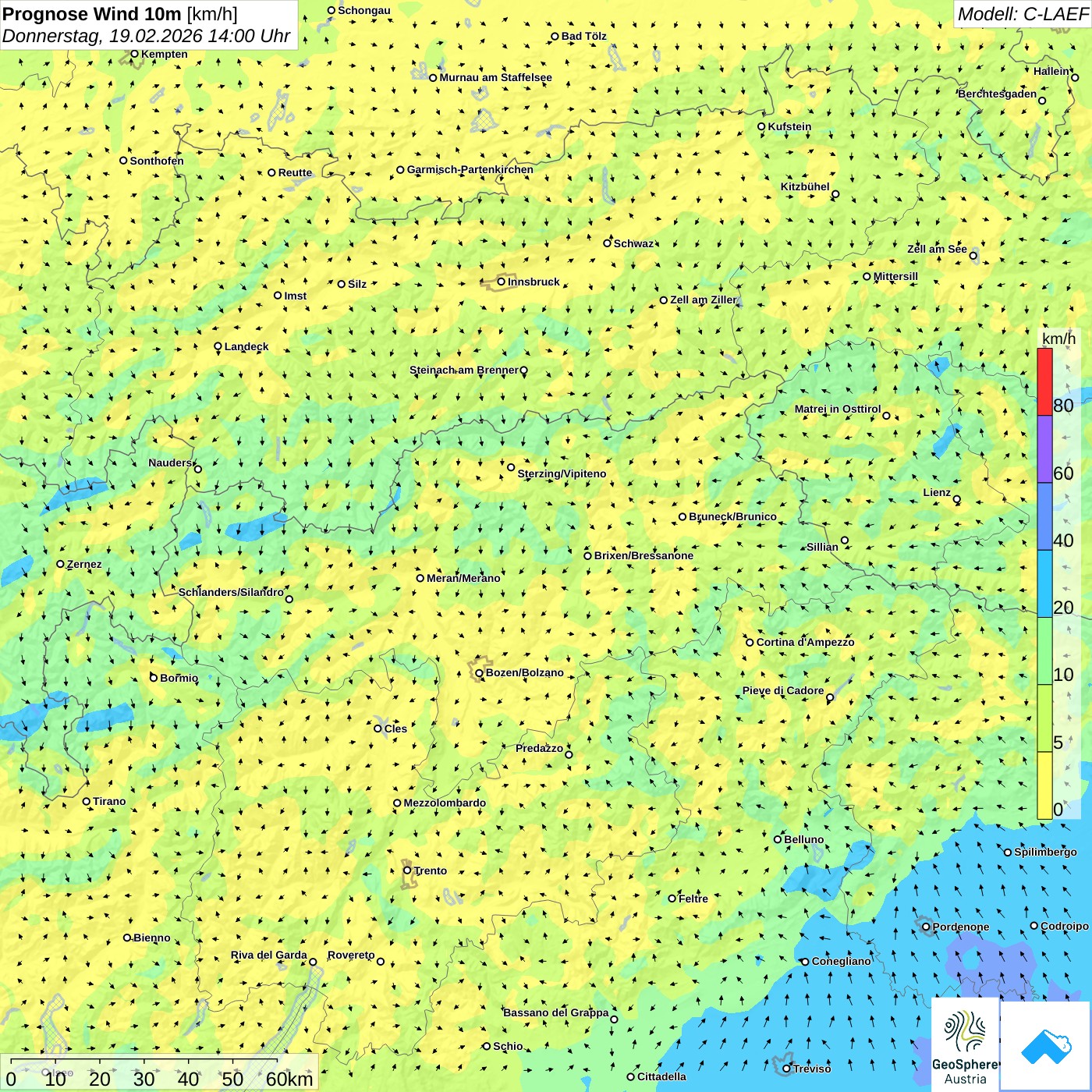Click the 'Feltre' label
The height and width of the screenshot is (1092, 1092).
pyautogui.click(x=693, y=899)
